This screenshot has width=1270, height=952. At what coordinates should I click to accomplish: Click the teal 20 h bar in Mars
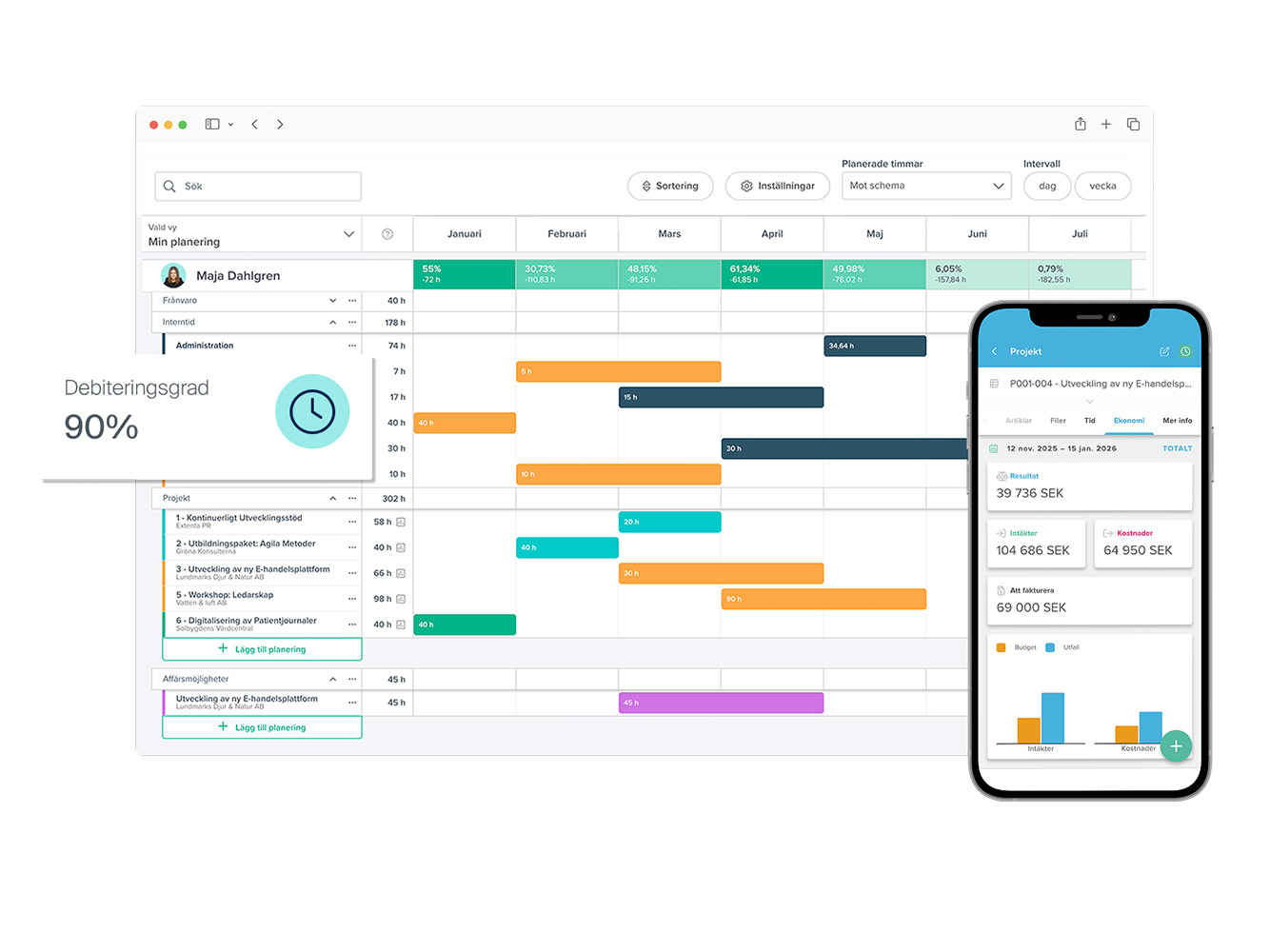[x=670, y=522]
